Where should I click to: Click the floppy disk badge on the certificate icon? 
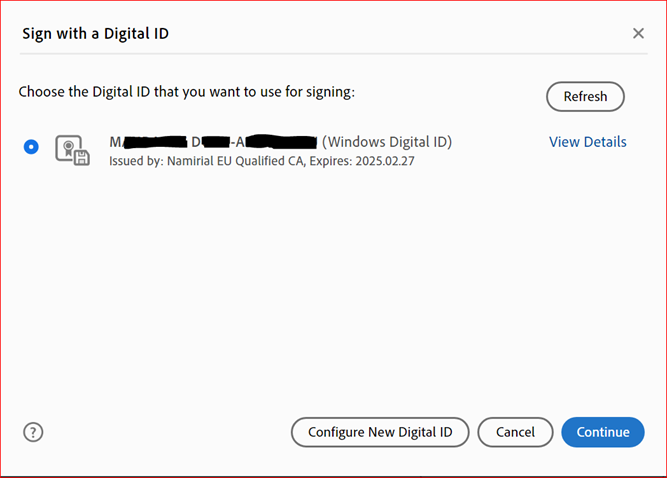82,158
